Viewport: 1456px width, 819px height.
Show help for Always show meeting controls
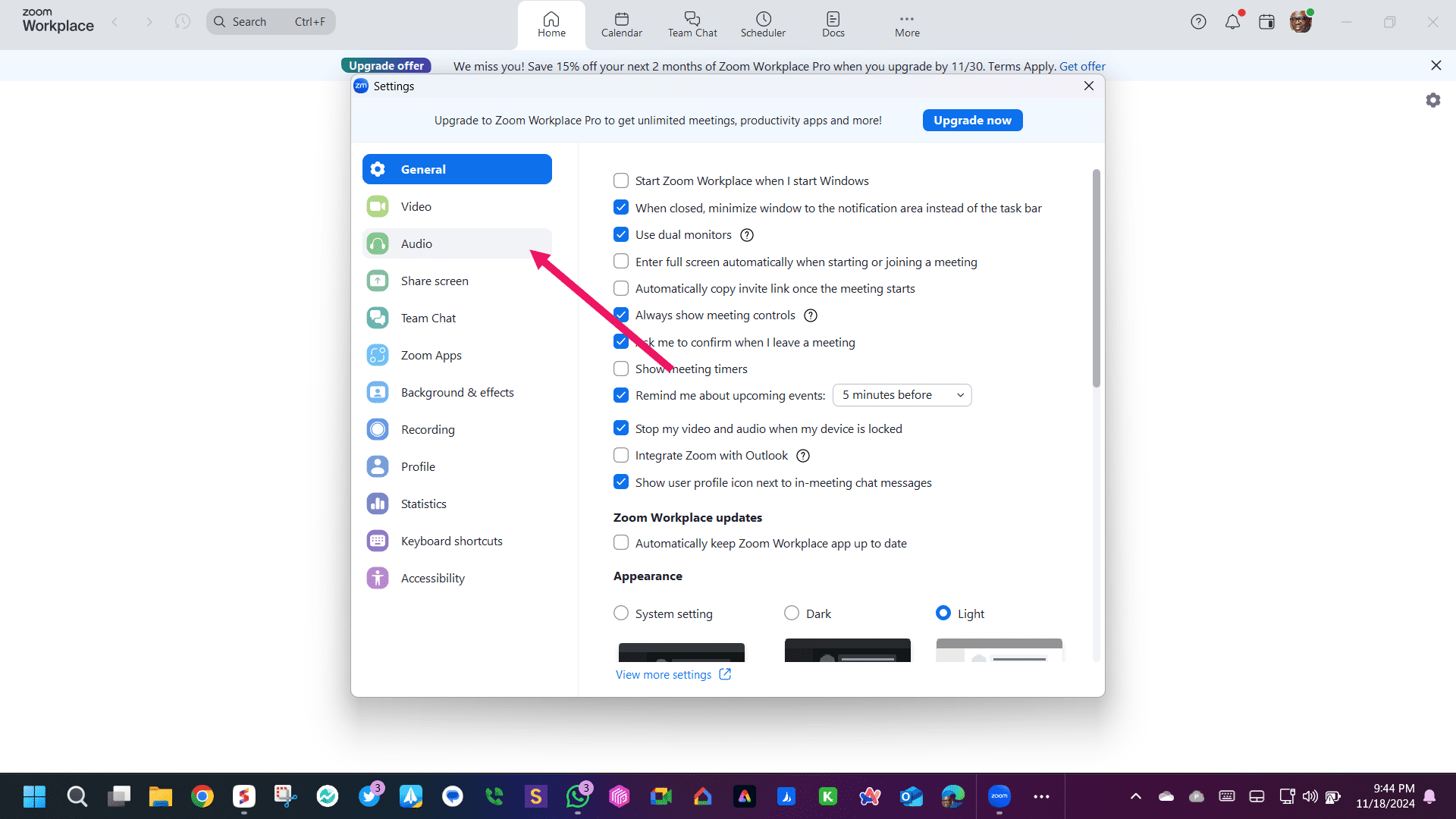(x=811, y=315)
